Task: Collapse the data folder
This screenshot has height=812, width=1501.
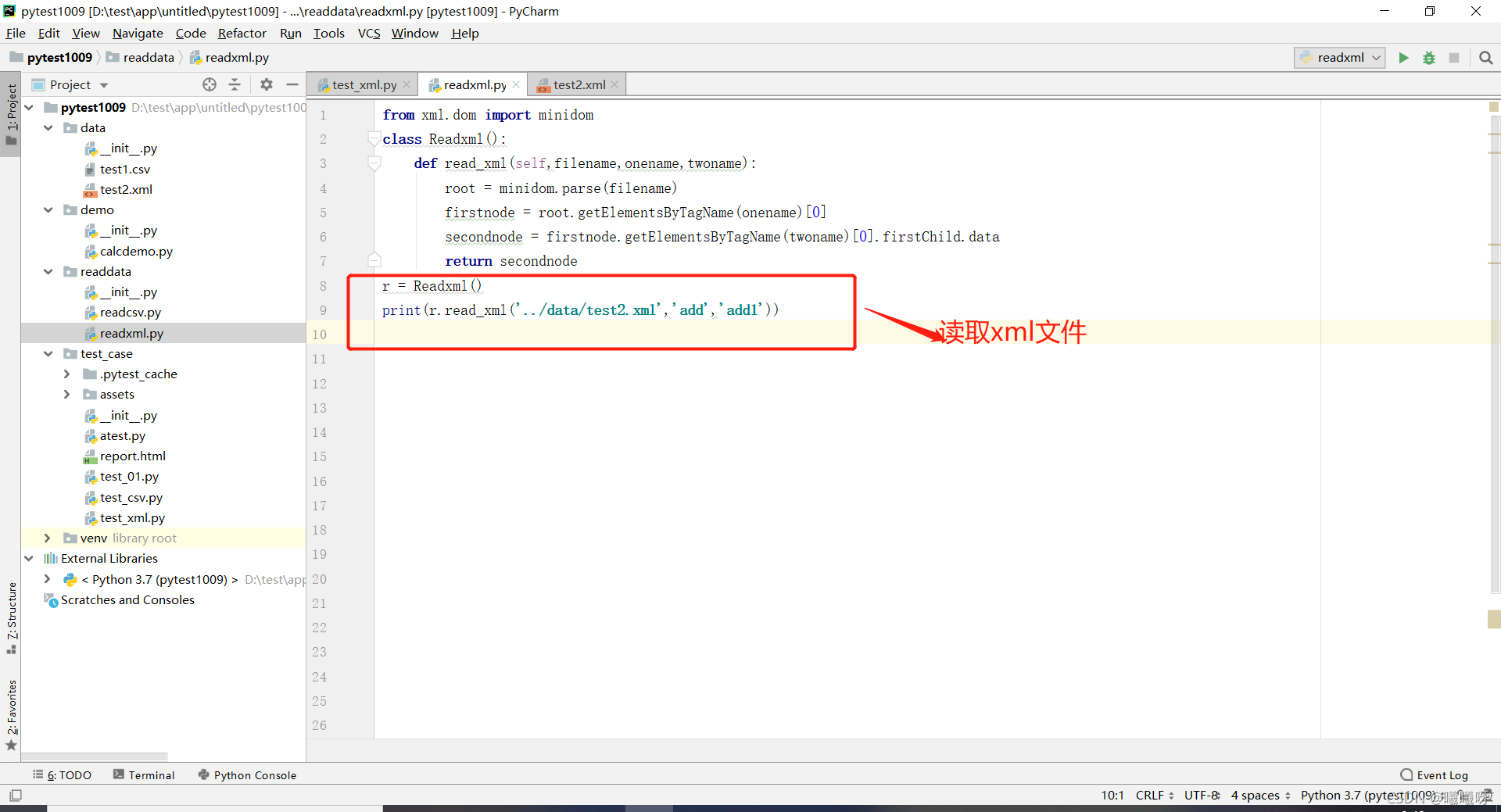Action: point(48,127)
